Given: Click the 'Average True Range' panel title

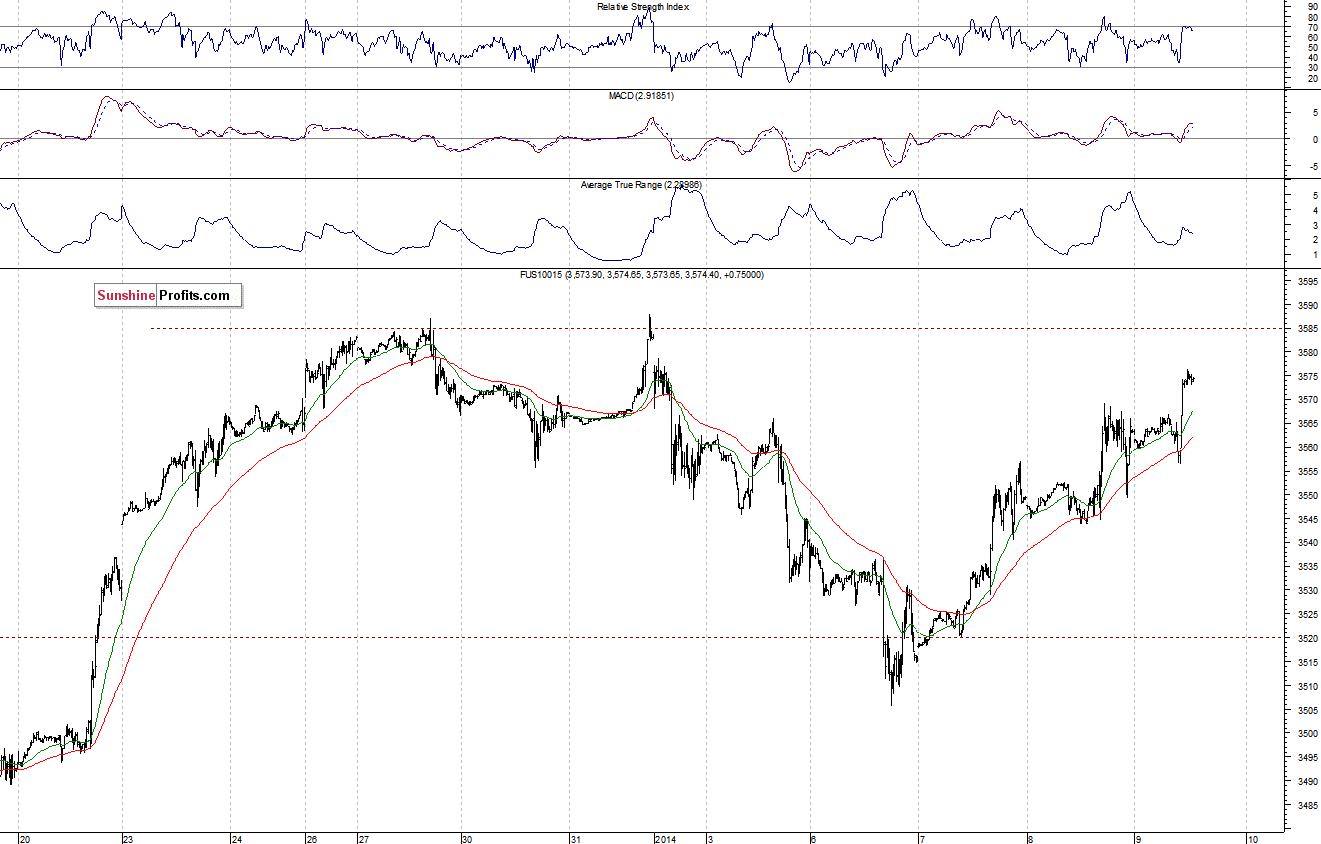Looking at the screenshot, I should pos(643,185).
